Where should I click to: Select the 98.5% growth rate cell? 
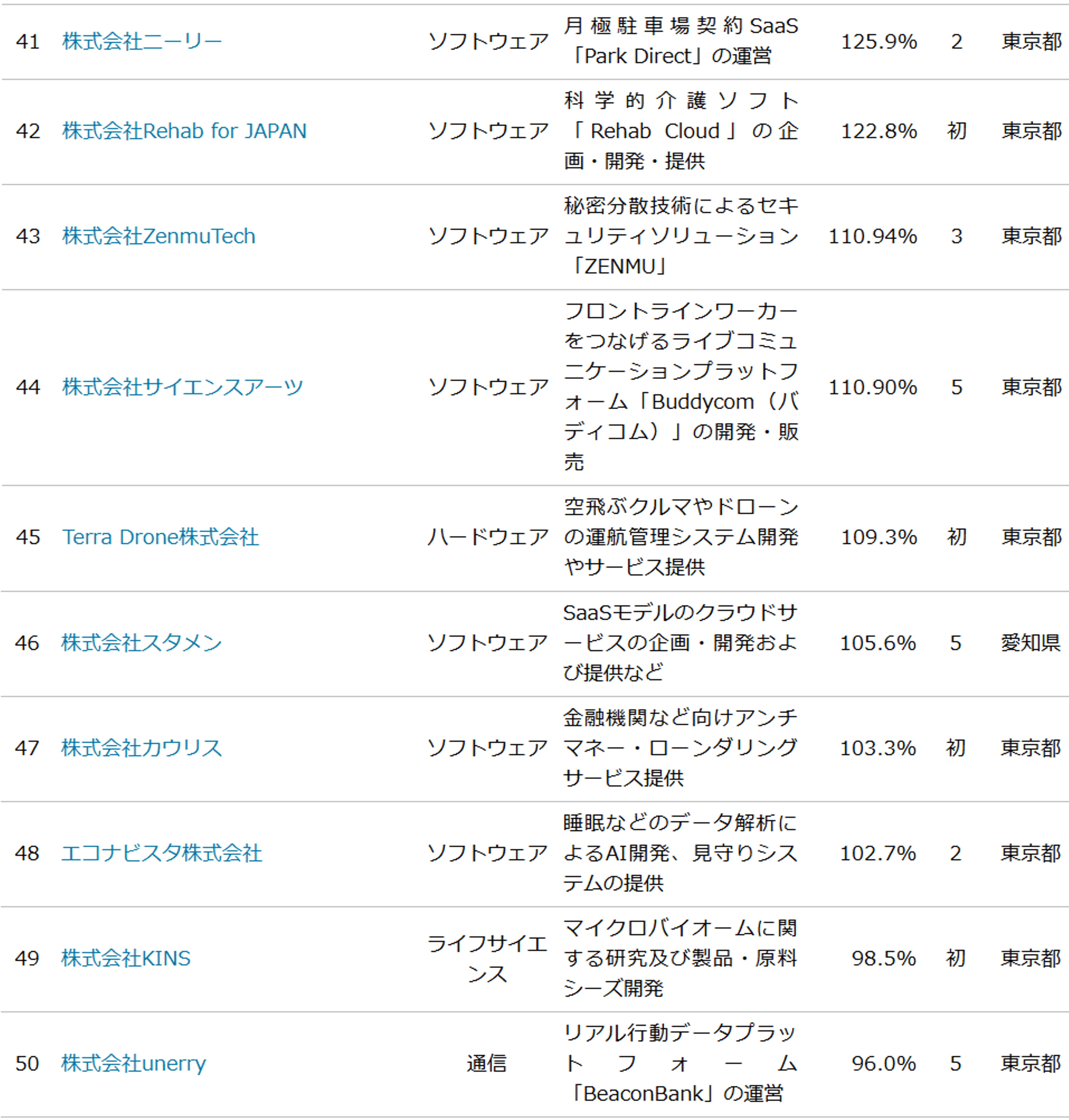(x=883, y=959)
